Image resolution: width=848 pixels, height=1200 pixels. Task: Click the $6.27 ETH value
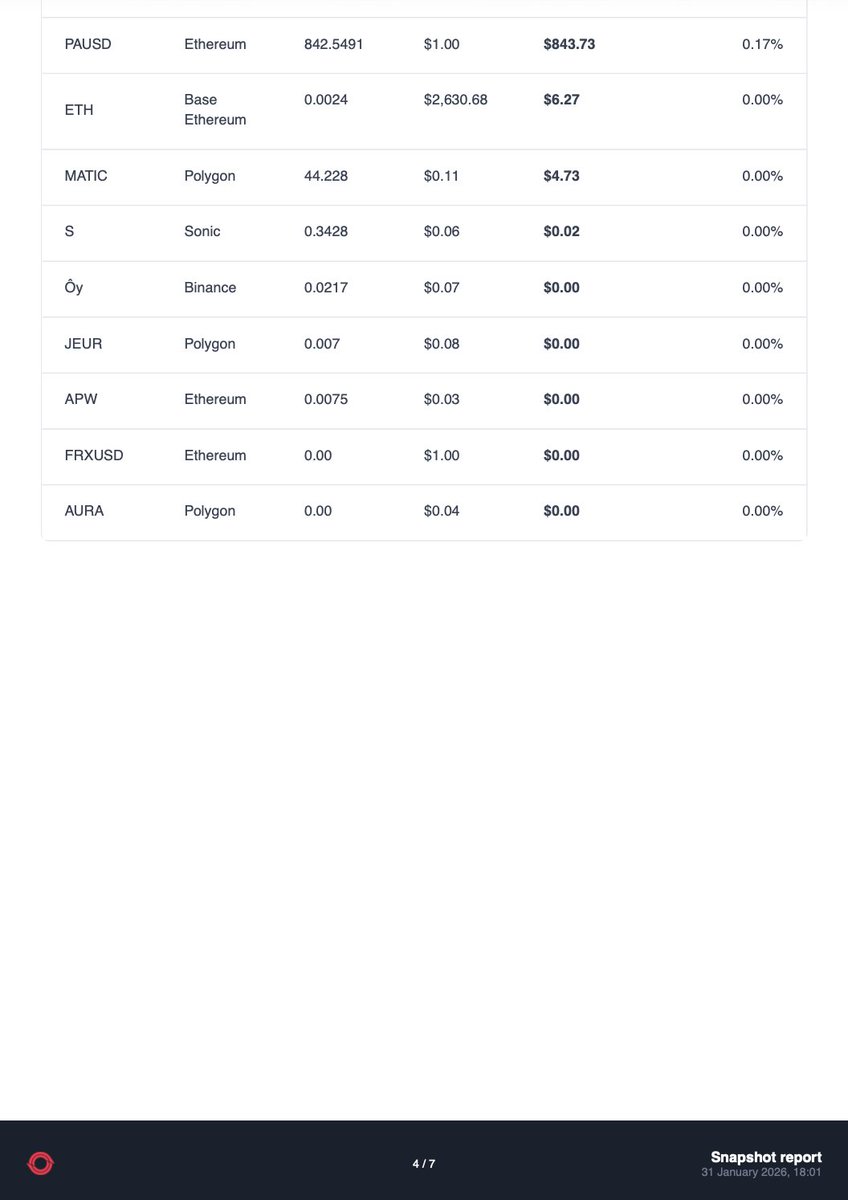tap(561, 100)
